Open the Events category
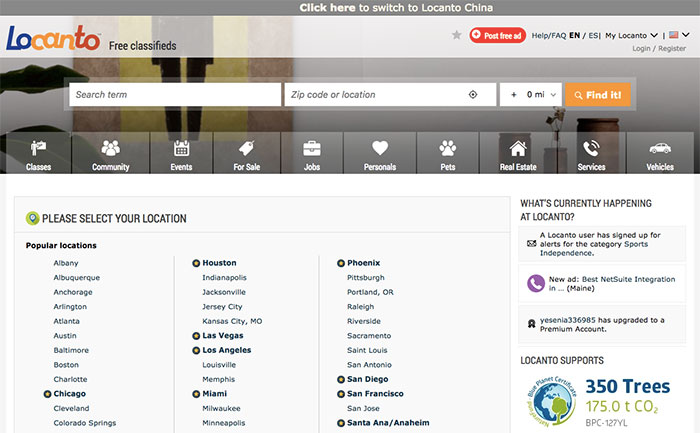 tap(181, 153)
